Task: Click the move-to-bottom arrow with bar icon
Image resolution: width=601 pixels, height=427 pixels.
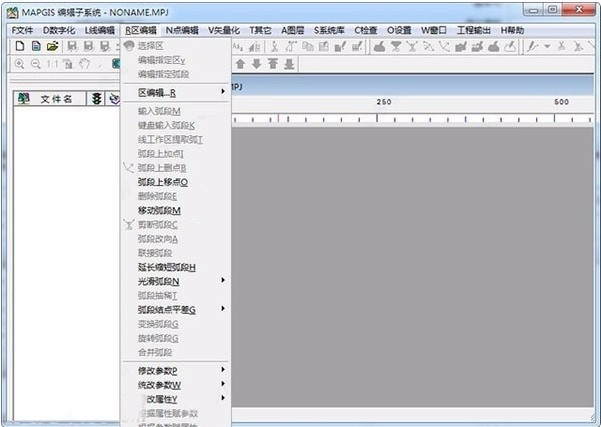Action: pyautogui.click(x=289, y=64)
